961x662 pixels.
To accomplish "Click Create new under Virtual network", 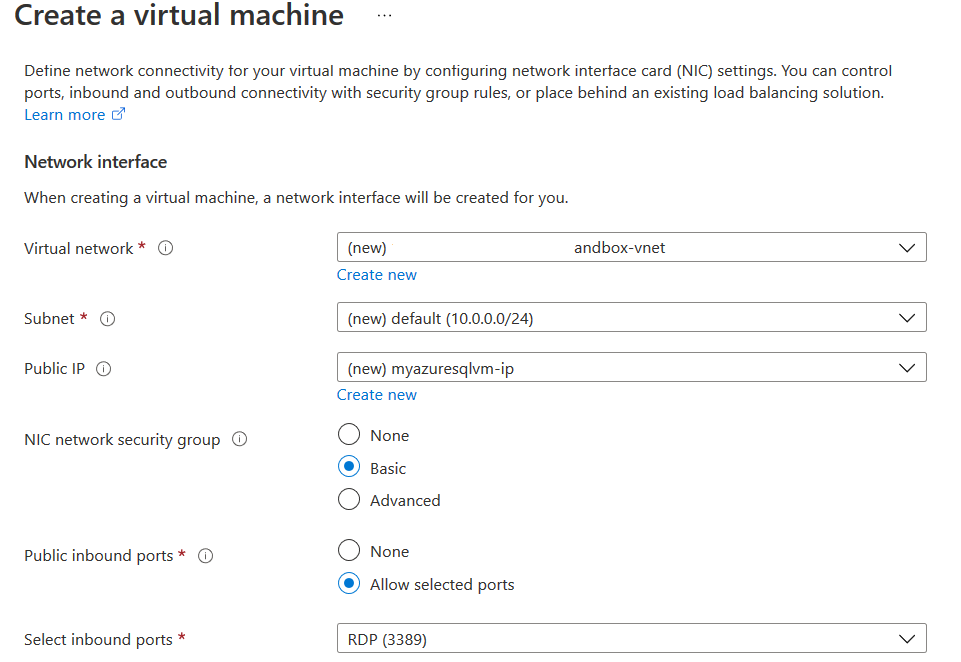I will click(x=377, y=275).
